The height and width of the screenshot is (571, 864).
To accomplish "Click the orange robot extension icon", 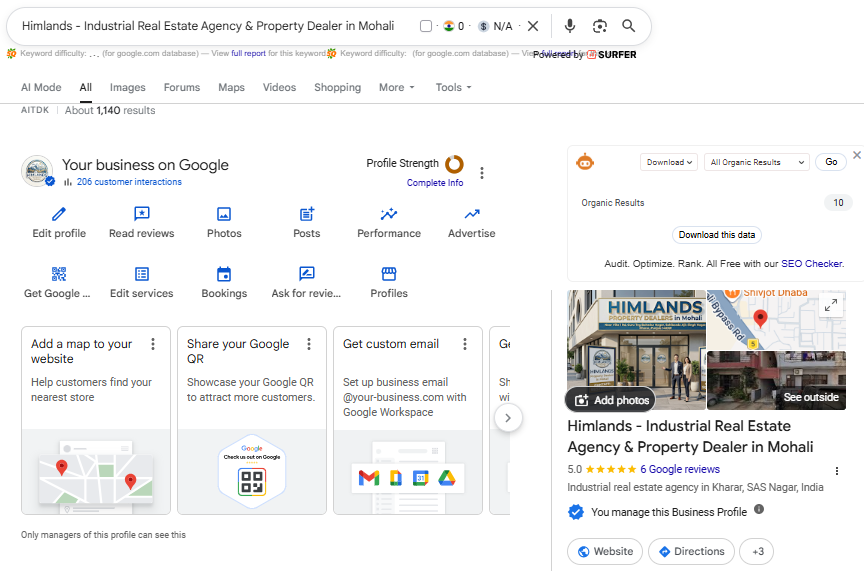I will pyautogui.click(x=585, y=162).
